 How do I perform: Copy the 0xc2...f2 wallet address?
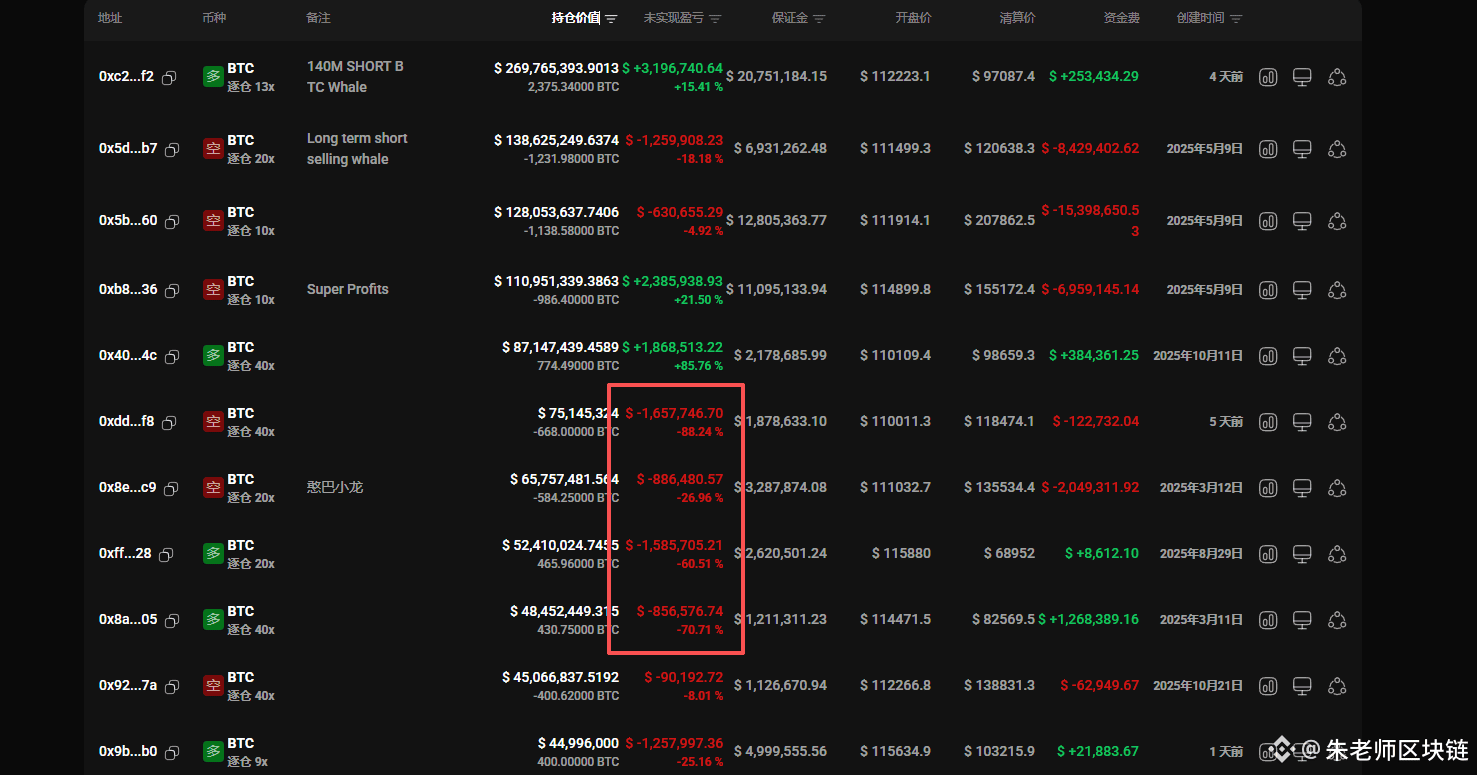[x=169, y=77]
